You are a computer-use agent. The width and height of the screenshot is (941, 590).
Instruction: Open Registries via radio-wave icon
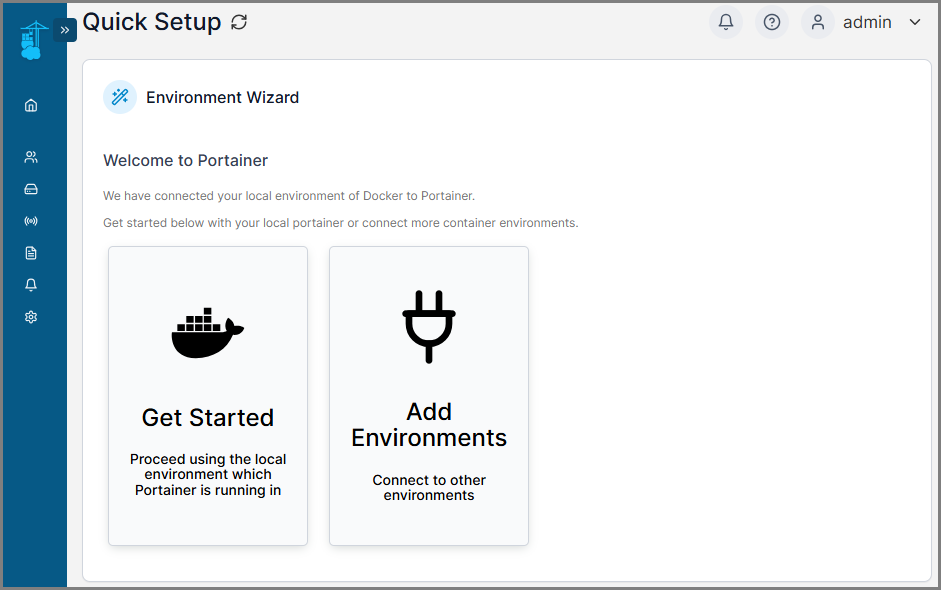coord(31,221)
